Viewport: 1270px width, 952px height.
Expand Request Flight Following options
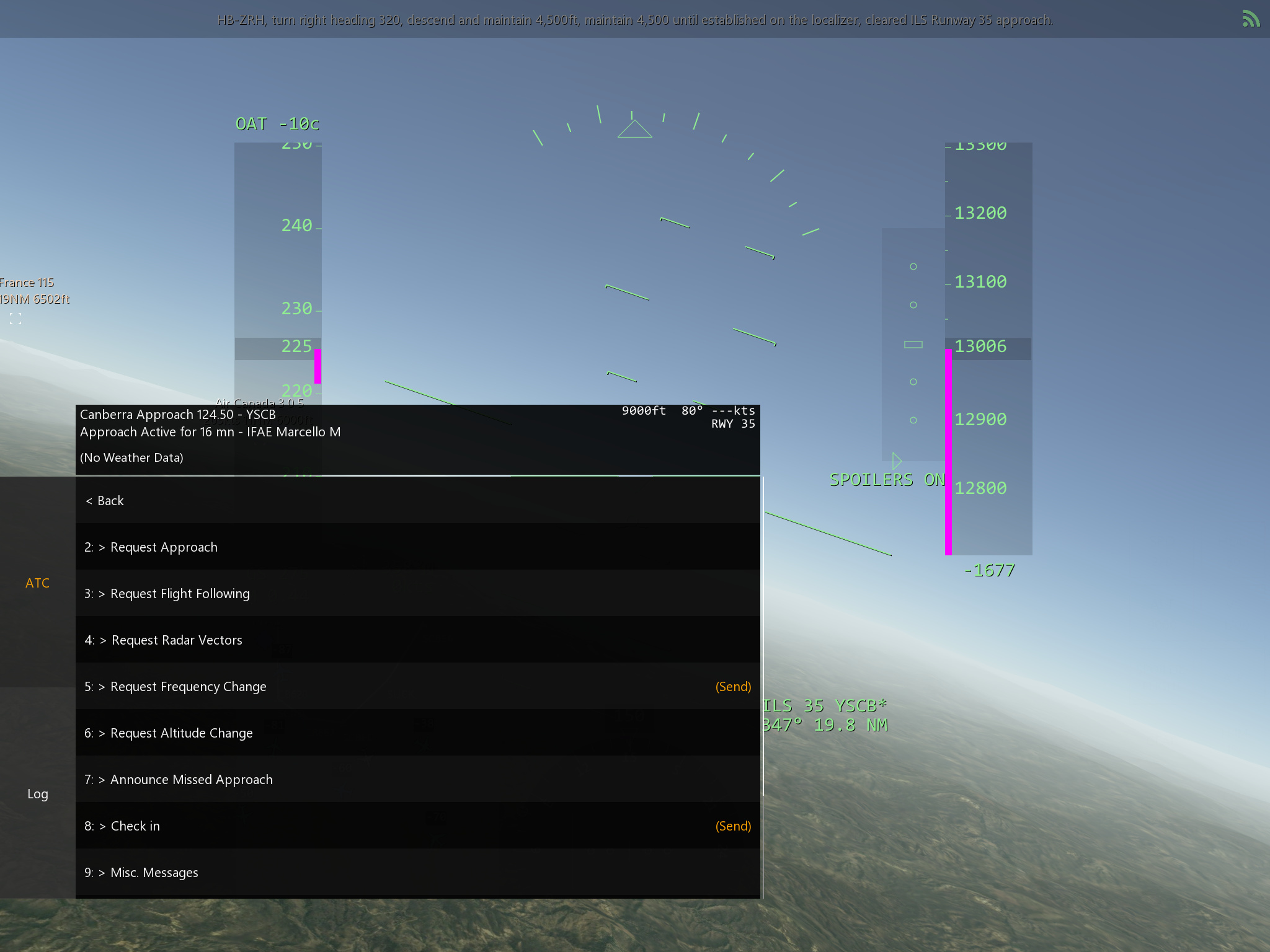(180, 594)
